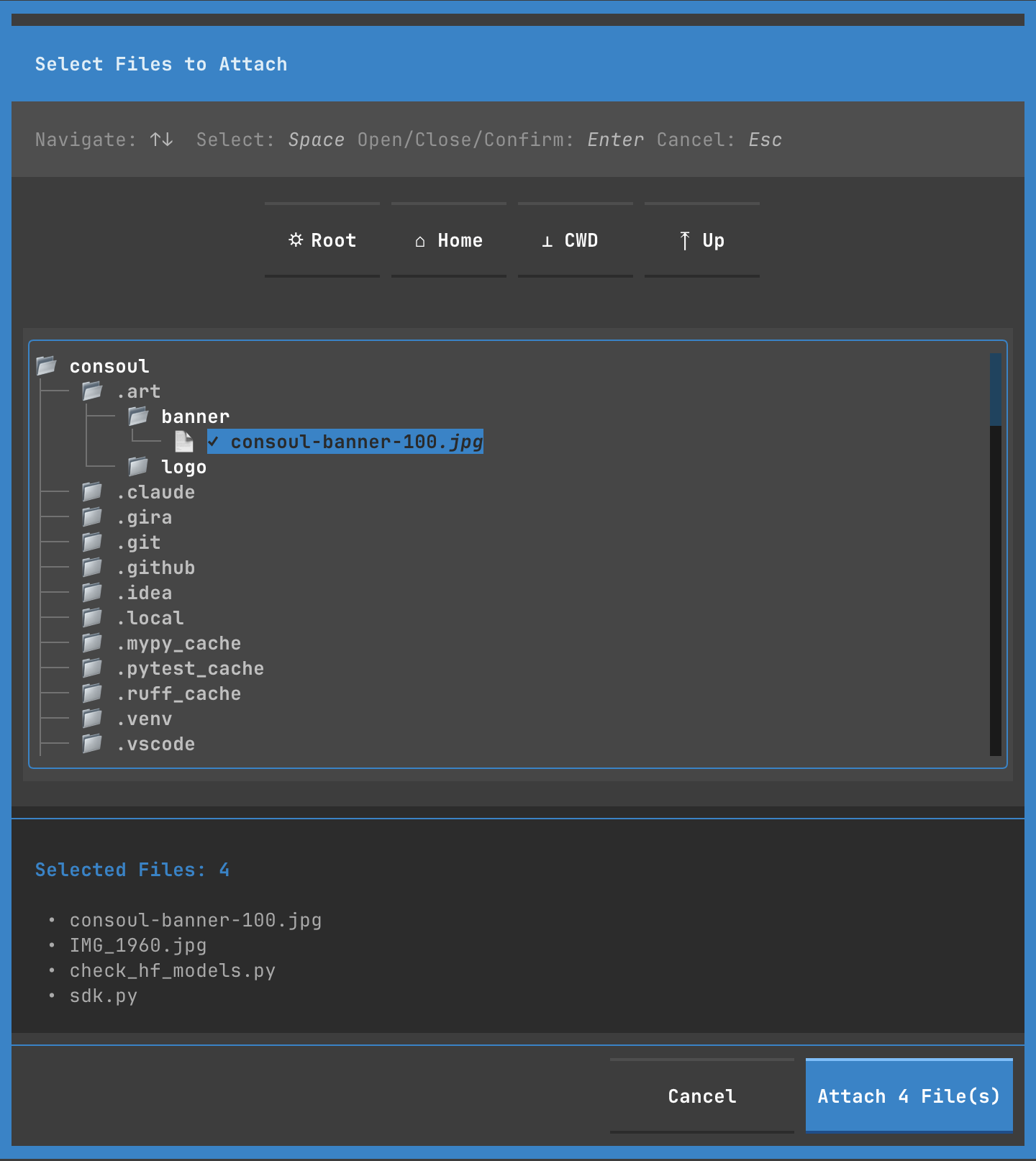Screen dimensions: 1036x1161
Task: Click the file tree vertical scrollbar
Action: point(995,554)
